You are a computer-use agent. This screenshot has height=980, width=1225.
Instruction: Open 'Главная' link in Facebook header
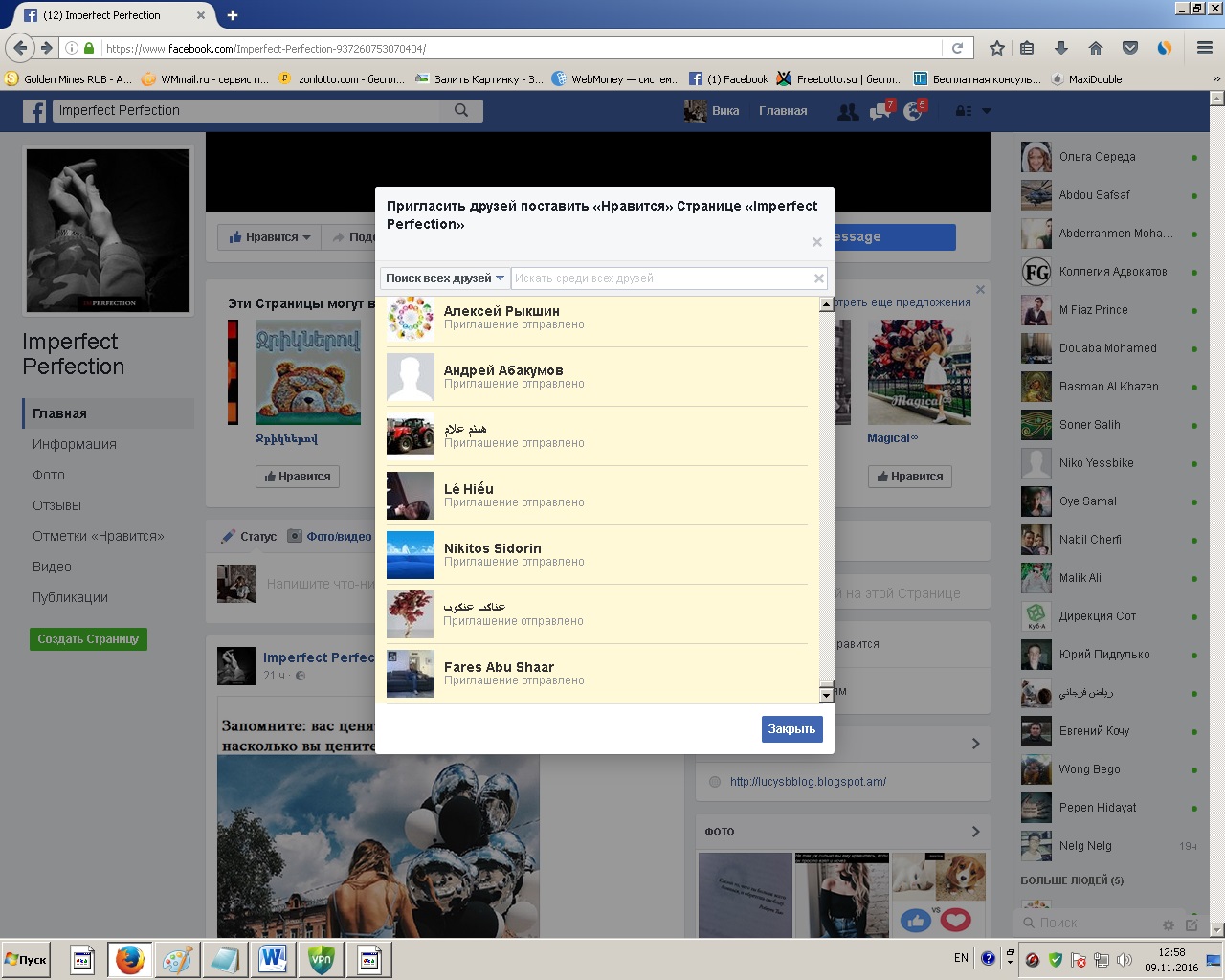tap(783, 111)
